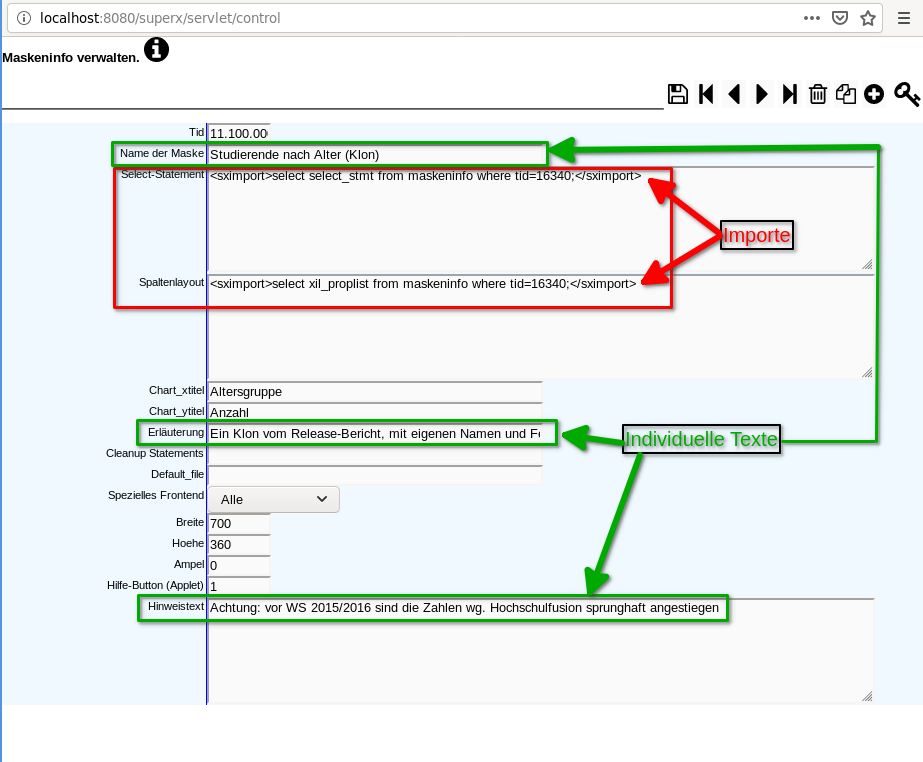Click the Hilfe-Button (Applet) field
This screenshot has height=762, width=923.
click(239, 586)
